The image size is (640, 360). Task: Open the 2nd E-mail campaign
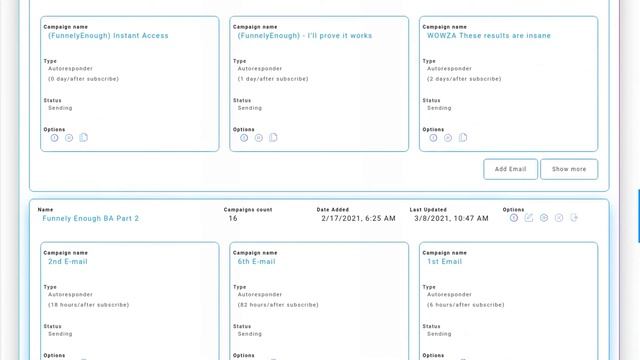[68, 262]
